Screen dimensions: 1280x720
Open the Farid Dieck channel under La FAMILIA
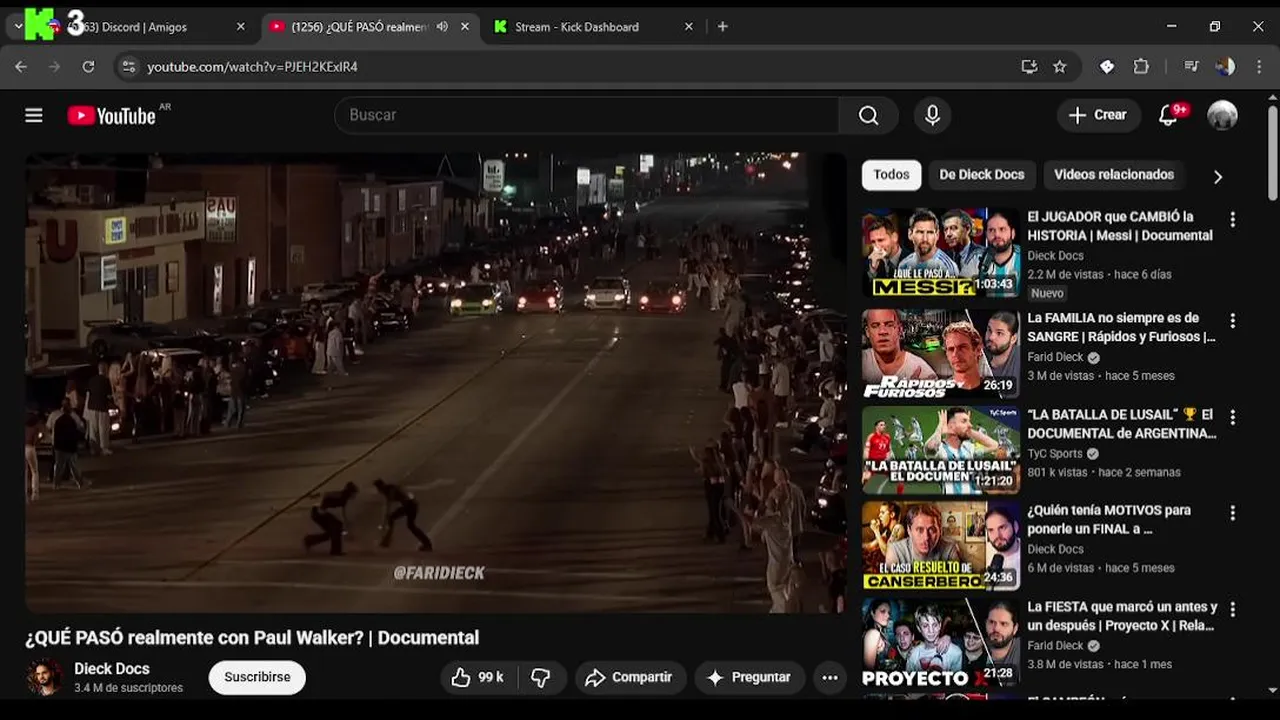click(1055, 357)
